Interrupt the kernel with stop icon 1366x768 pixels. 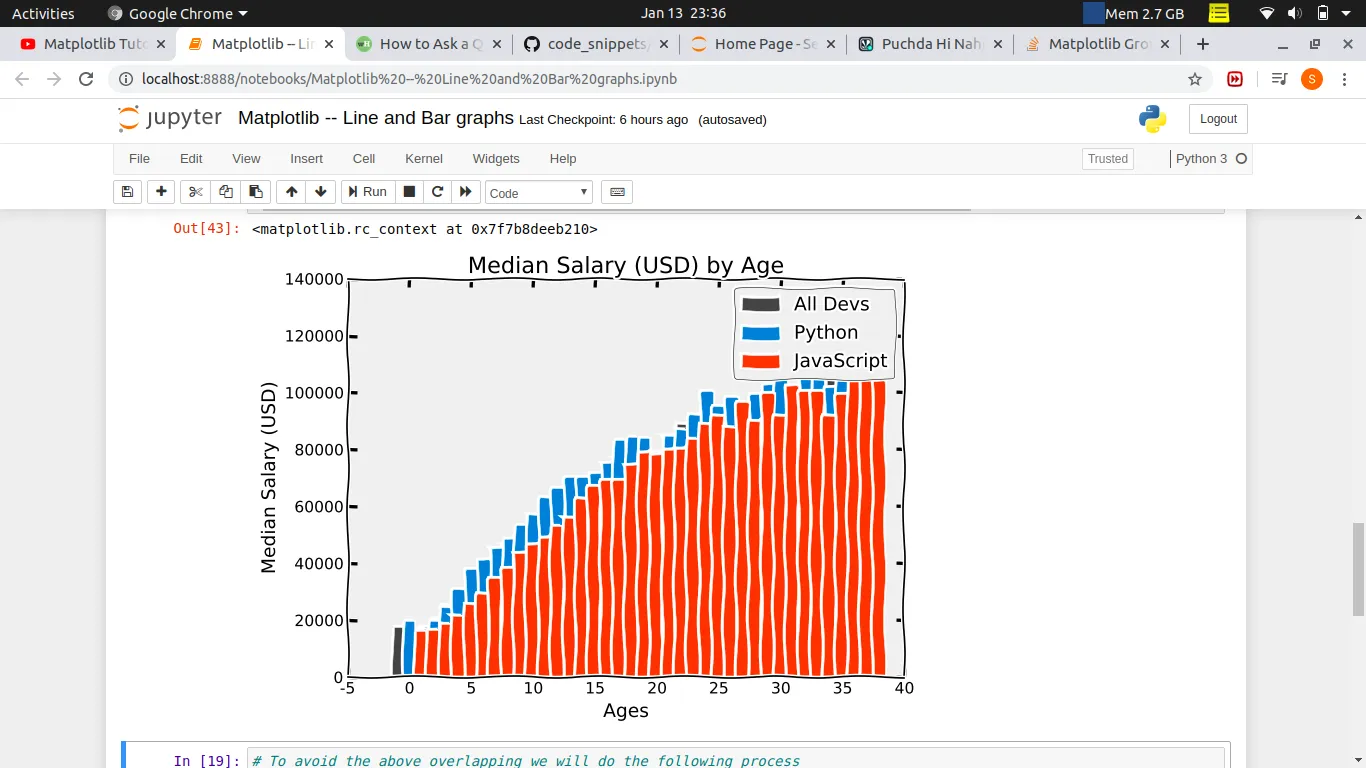tap(409, 192)
